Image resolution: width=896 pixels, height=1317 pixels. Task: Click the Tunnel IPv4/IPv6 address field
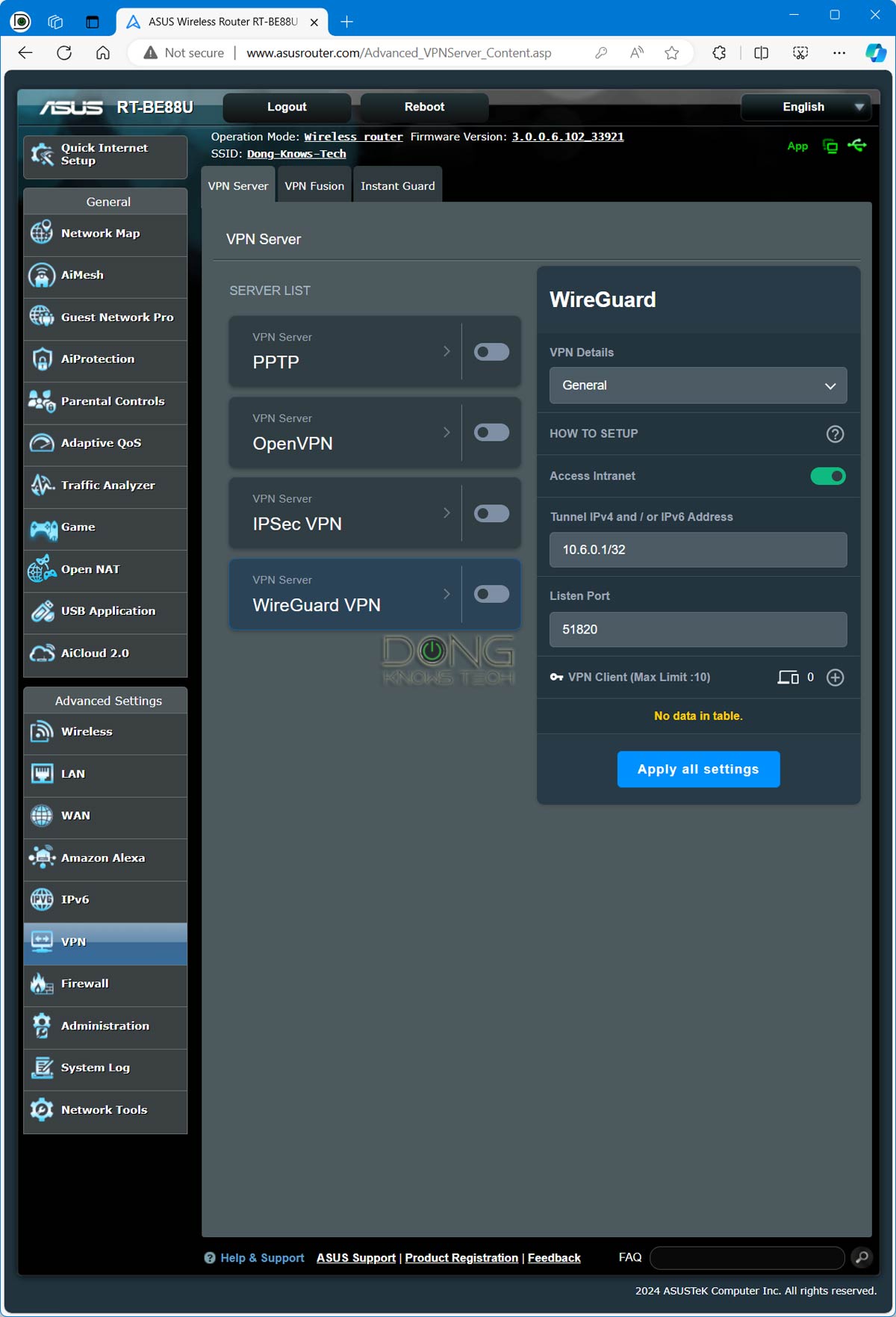[x=698, y=550]
